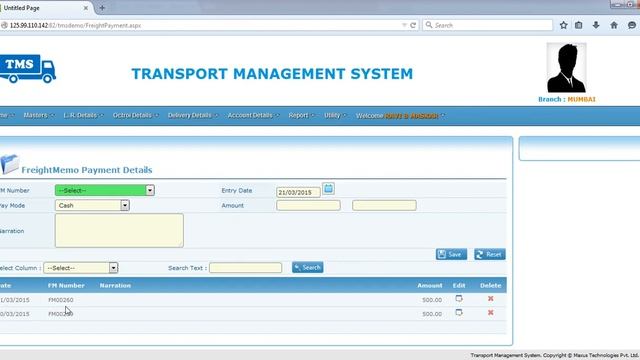This screenshot has width=640, height=360.
Task: Open the Entry Date calendar picker
Action: (328, 189)
